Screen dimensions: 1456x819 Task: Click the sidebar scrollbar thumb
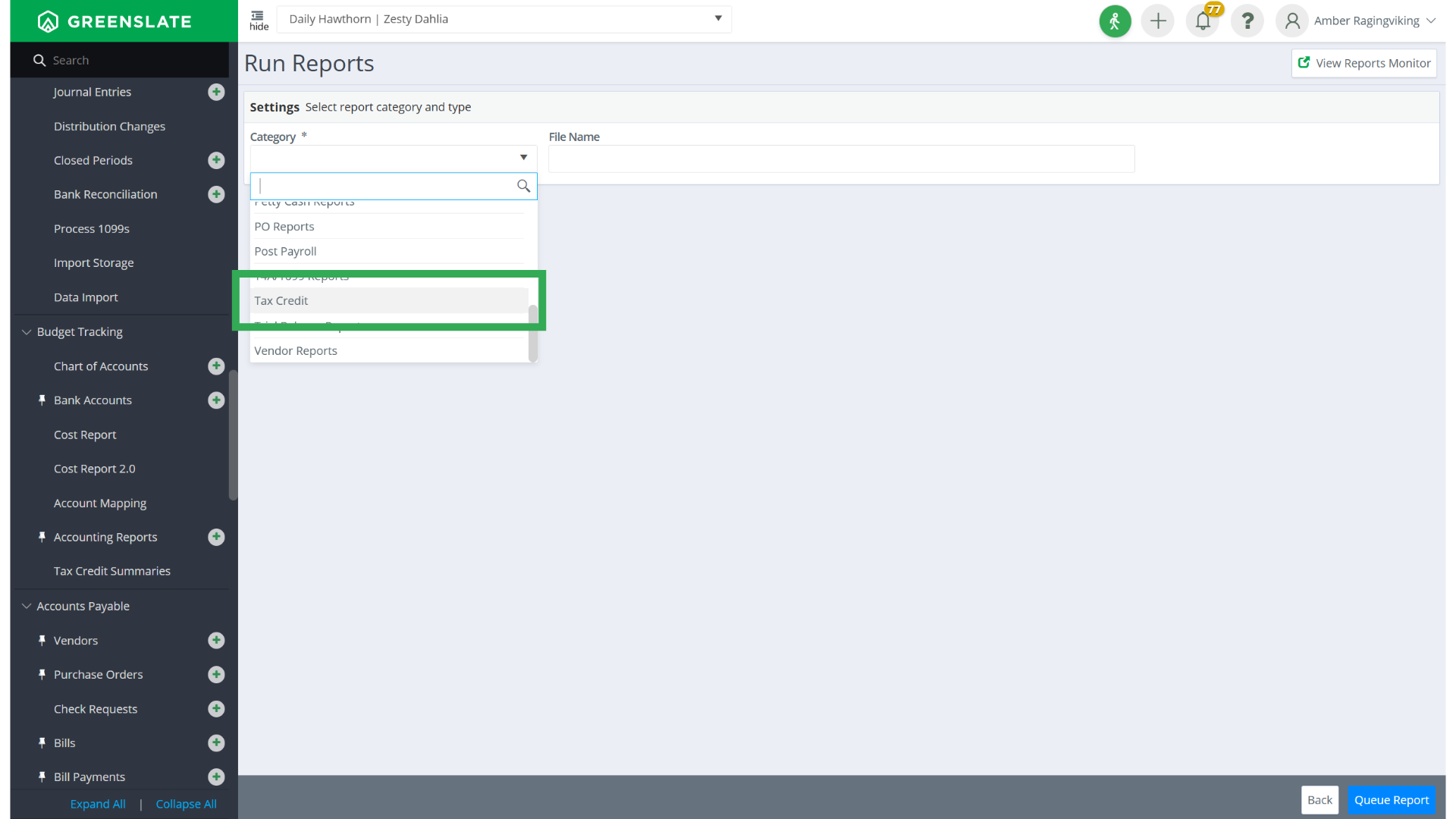tap(233, 435)
